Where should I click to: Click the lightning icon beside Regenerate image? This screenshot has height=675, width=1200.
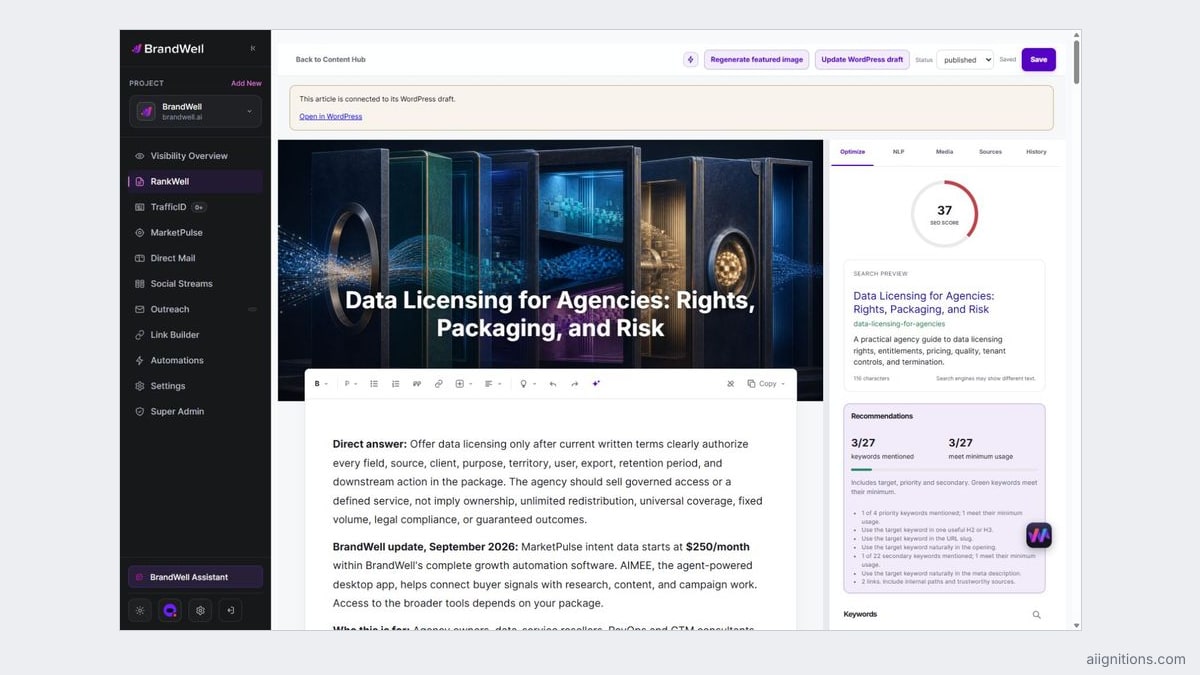tap(690, 60)
